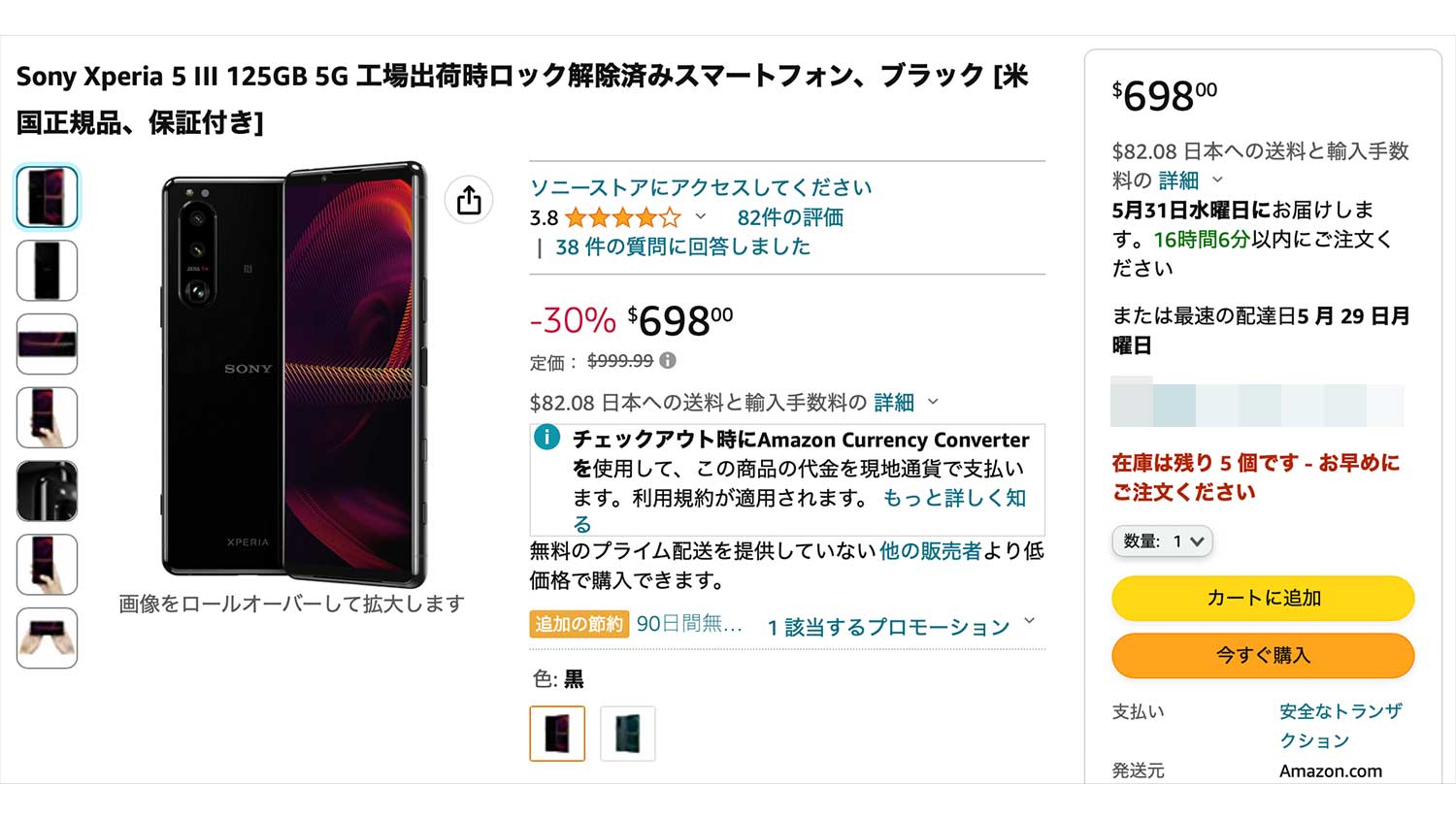Image resolution: width=1456 pixels, height=819 pixels.
Task: Choose the black color swatch
Action: point(557,734)
